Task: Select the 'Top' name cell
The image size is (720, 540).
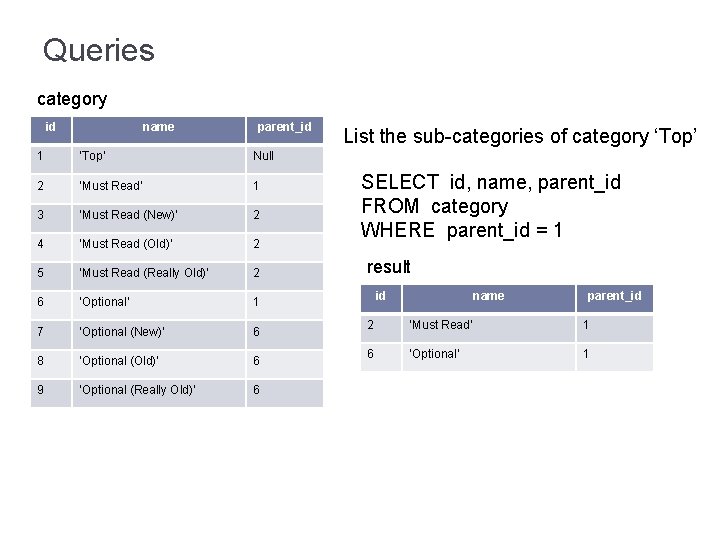Action: pyautogui.click(x=93, y=156)
